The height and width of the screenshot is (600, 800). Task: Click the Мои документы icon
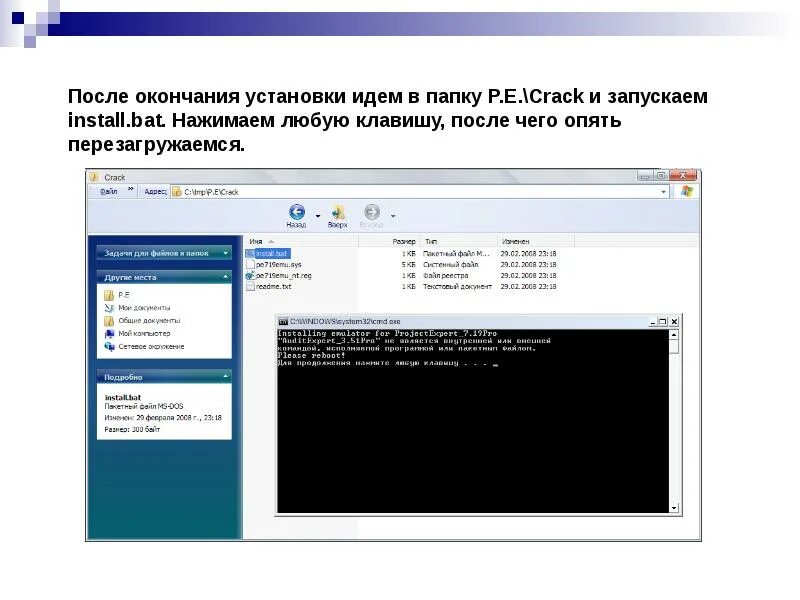109,308
